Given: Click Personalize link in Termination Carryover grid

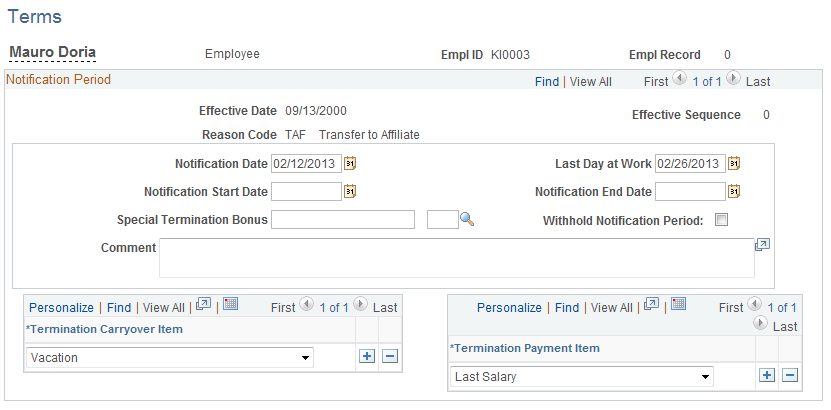Looking at the screenshot, I should (x=61, y=308).
